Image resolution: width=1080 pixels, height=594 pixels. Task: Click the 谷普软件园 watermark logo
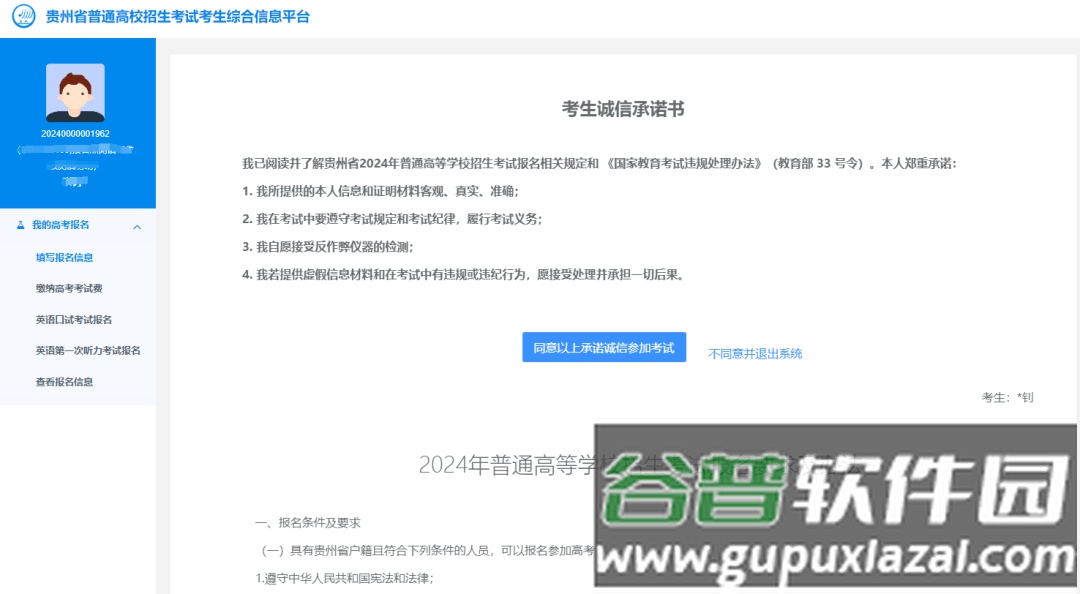(835, 505)
